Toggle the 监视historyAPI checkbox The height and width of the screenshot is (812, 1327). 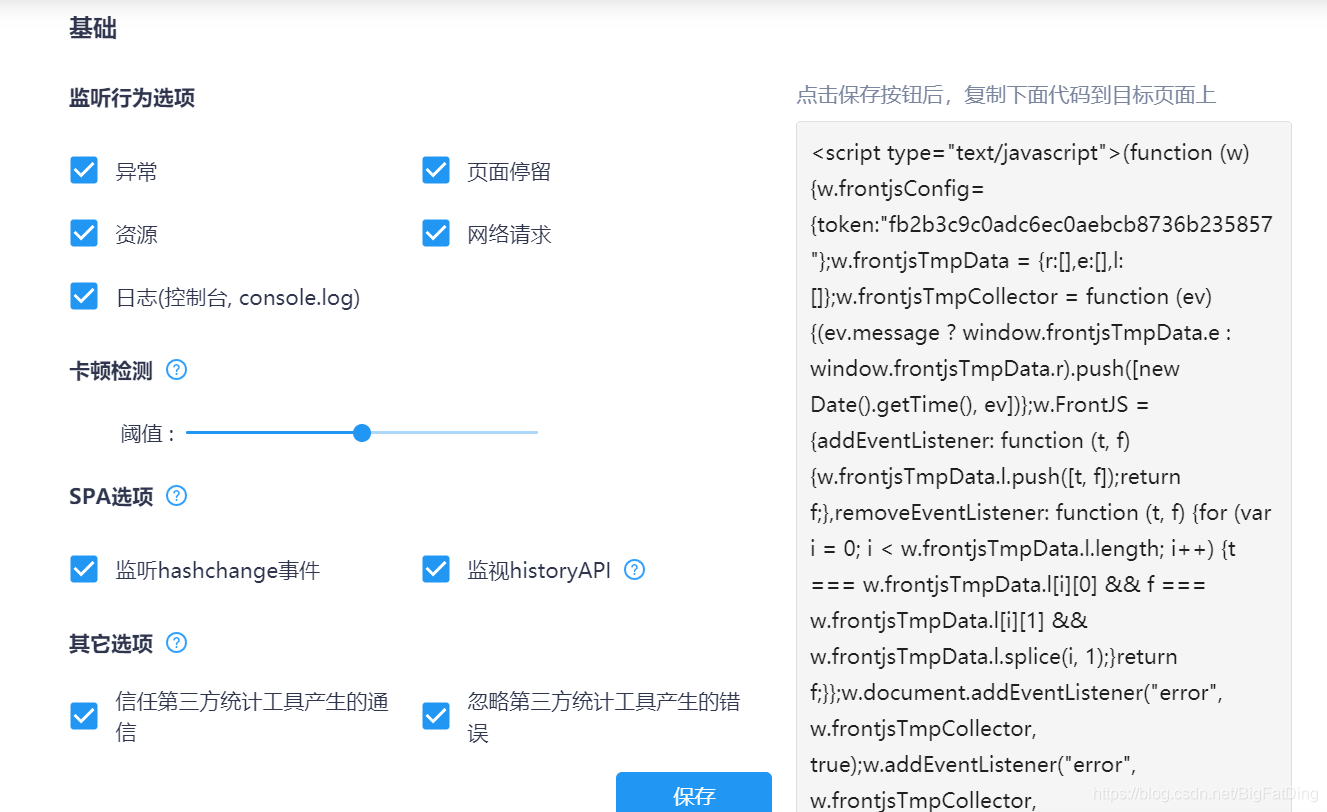(436, 570)
